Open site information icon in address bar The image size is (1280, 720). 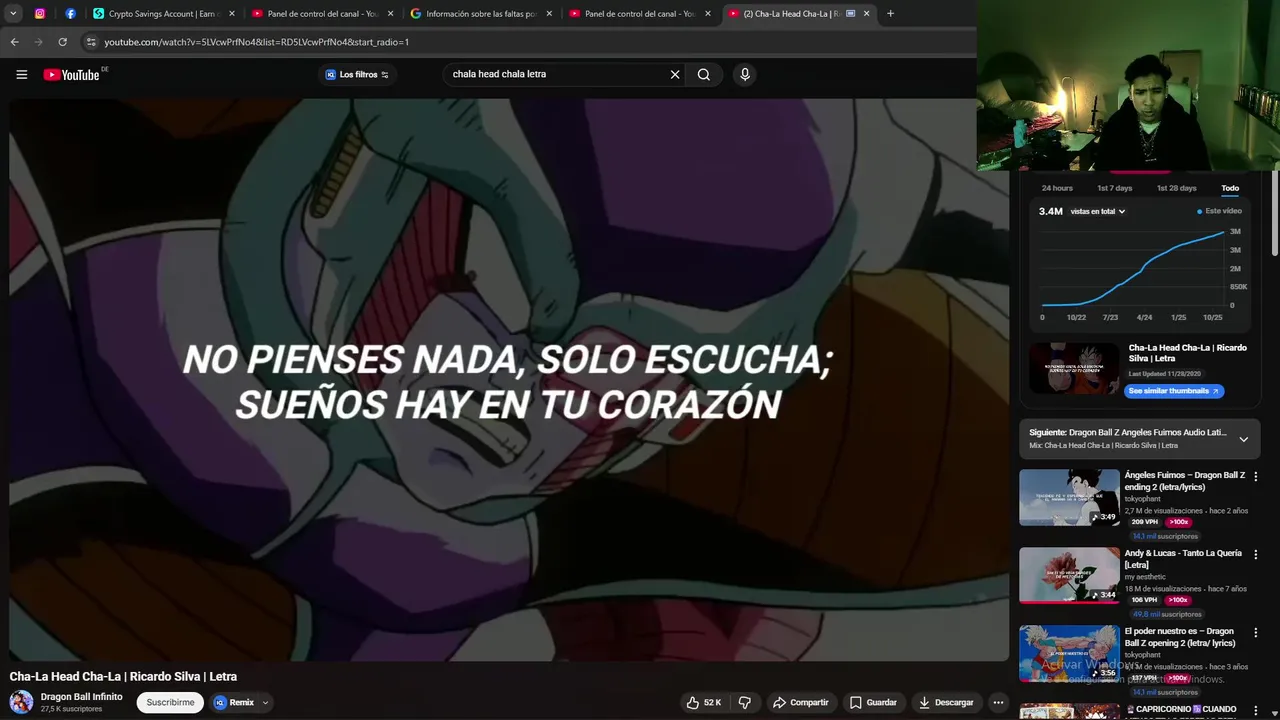point(91,42)
